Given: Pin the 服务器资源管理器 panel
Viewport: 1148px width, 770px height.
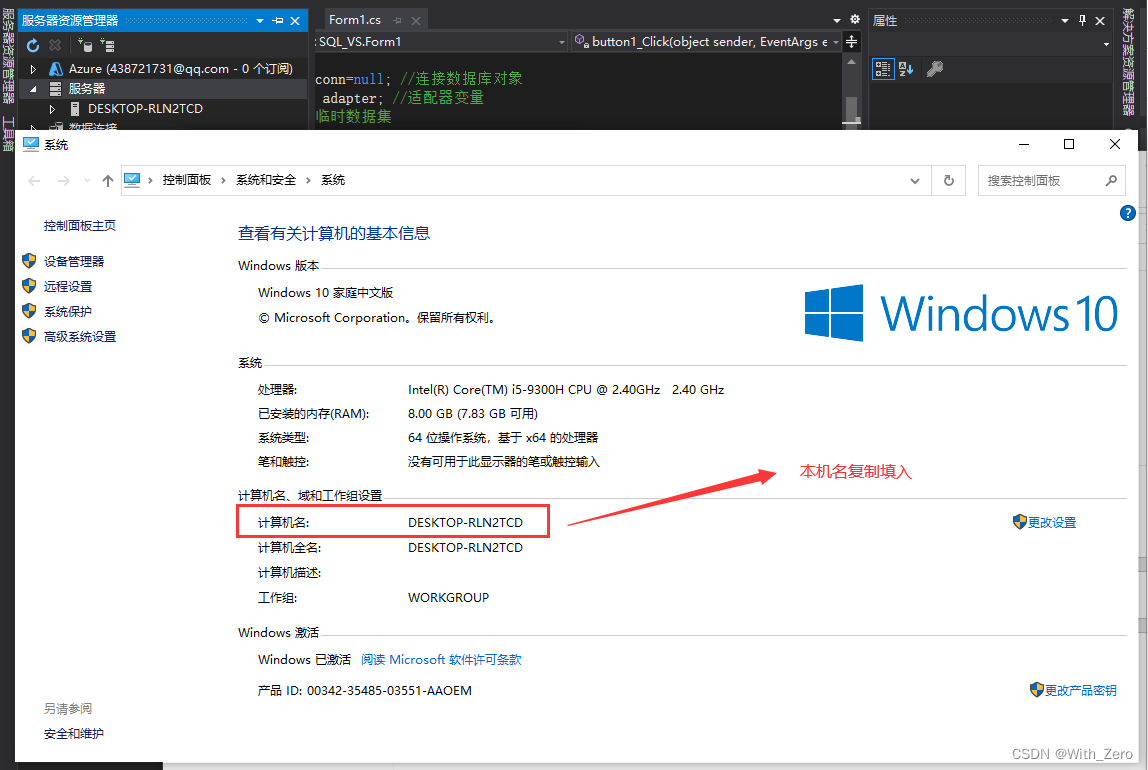Looking at the screenshot, I should 278,20.
